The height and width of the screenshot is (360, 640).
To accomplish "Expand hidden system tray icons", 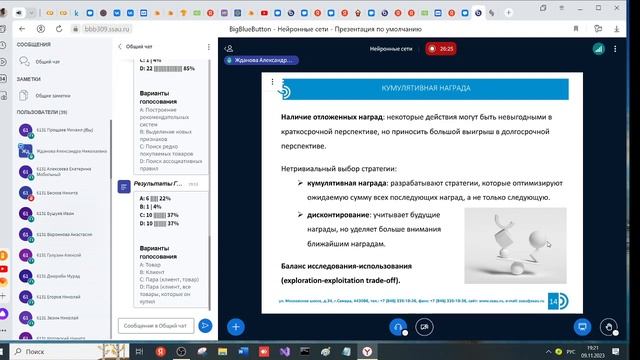I will pos(548,351).
